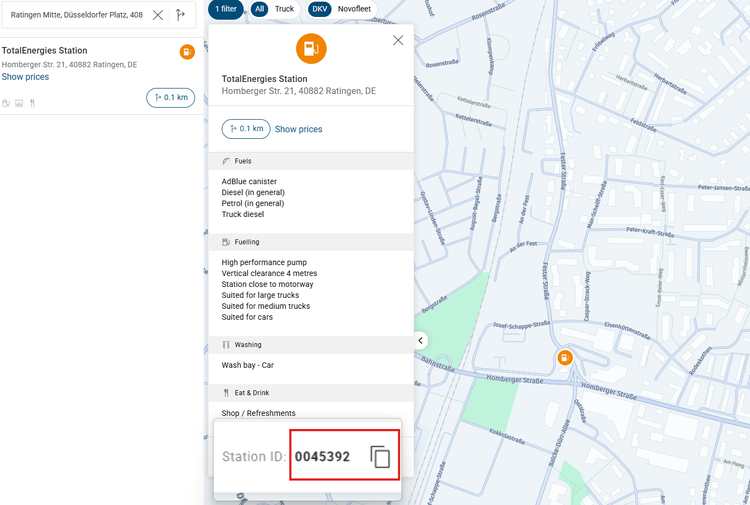750x505 pixels.
Task: Collapse the side panel with the arrow handle
Action: click(x=421, y=341)
